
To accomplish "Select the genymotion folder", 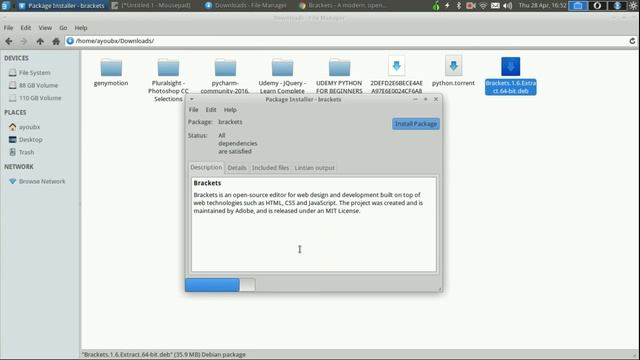I will tap(111, 73).
